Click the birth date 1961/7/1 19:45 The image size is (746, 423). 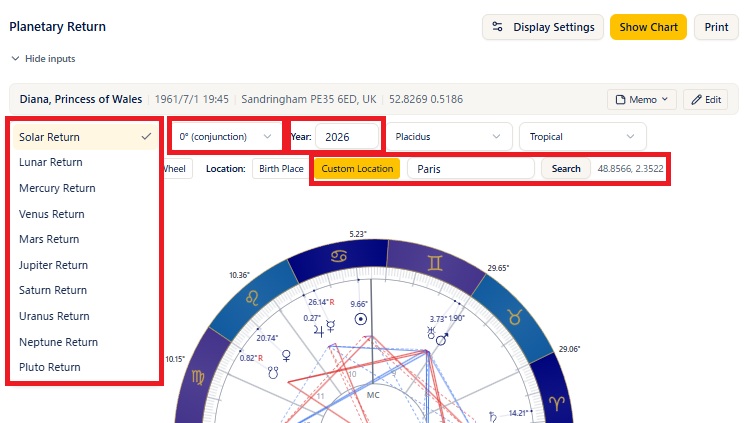[x=192, y=99]
